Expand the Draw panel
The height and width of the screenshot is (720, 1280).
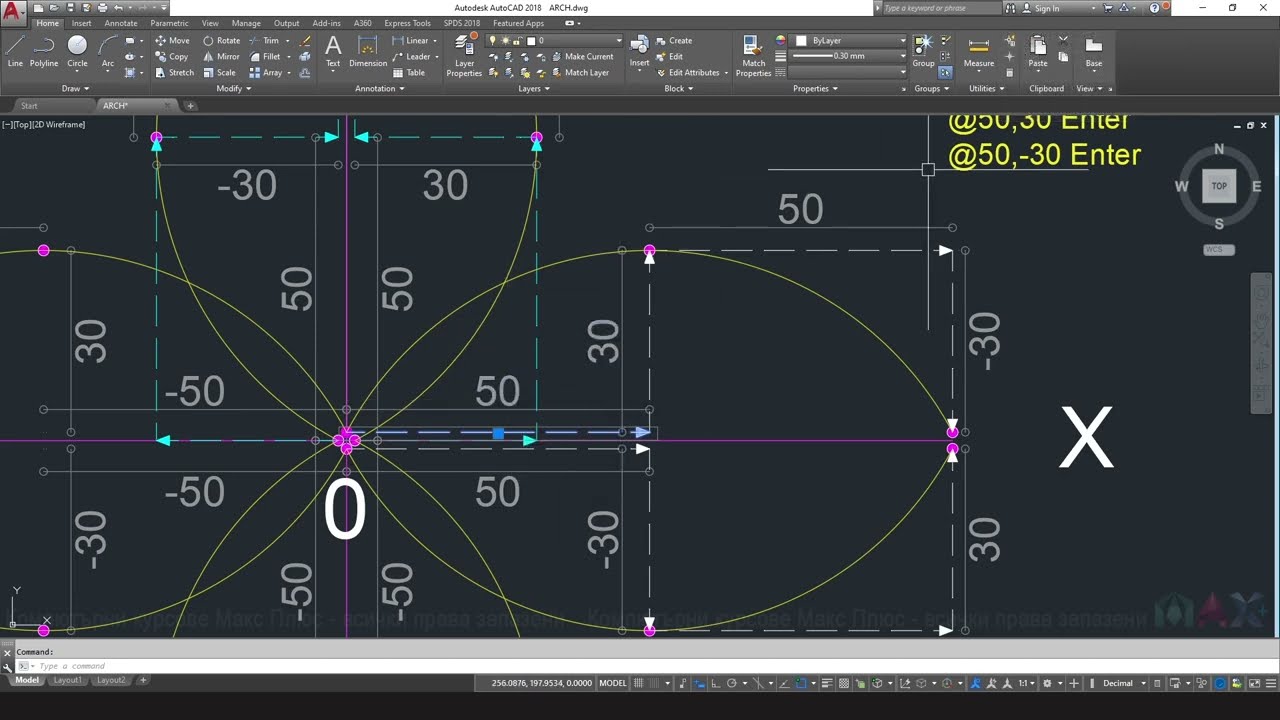[x=75, y=88]
